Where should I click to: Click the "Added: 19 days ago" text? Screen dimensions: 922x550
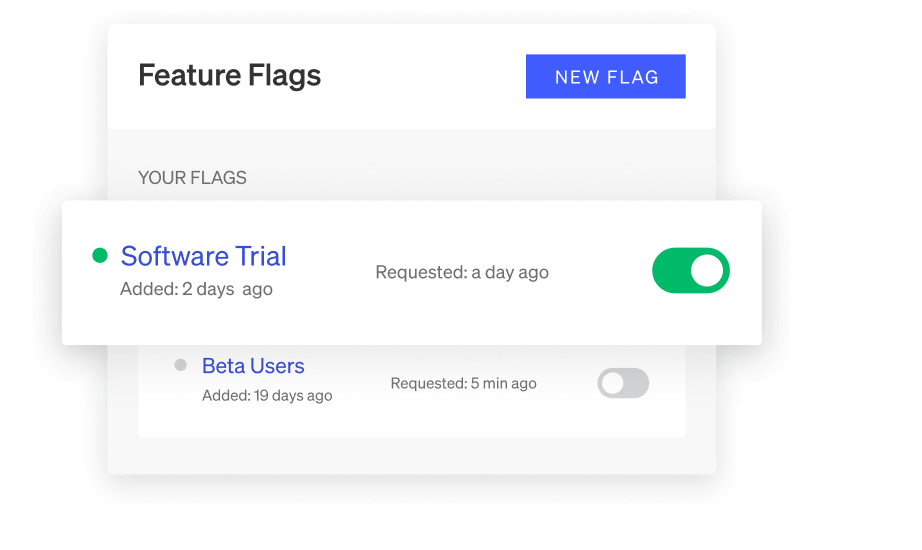point(267,395)
